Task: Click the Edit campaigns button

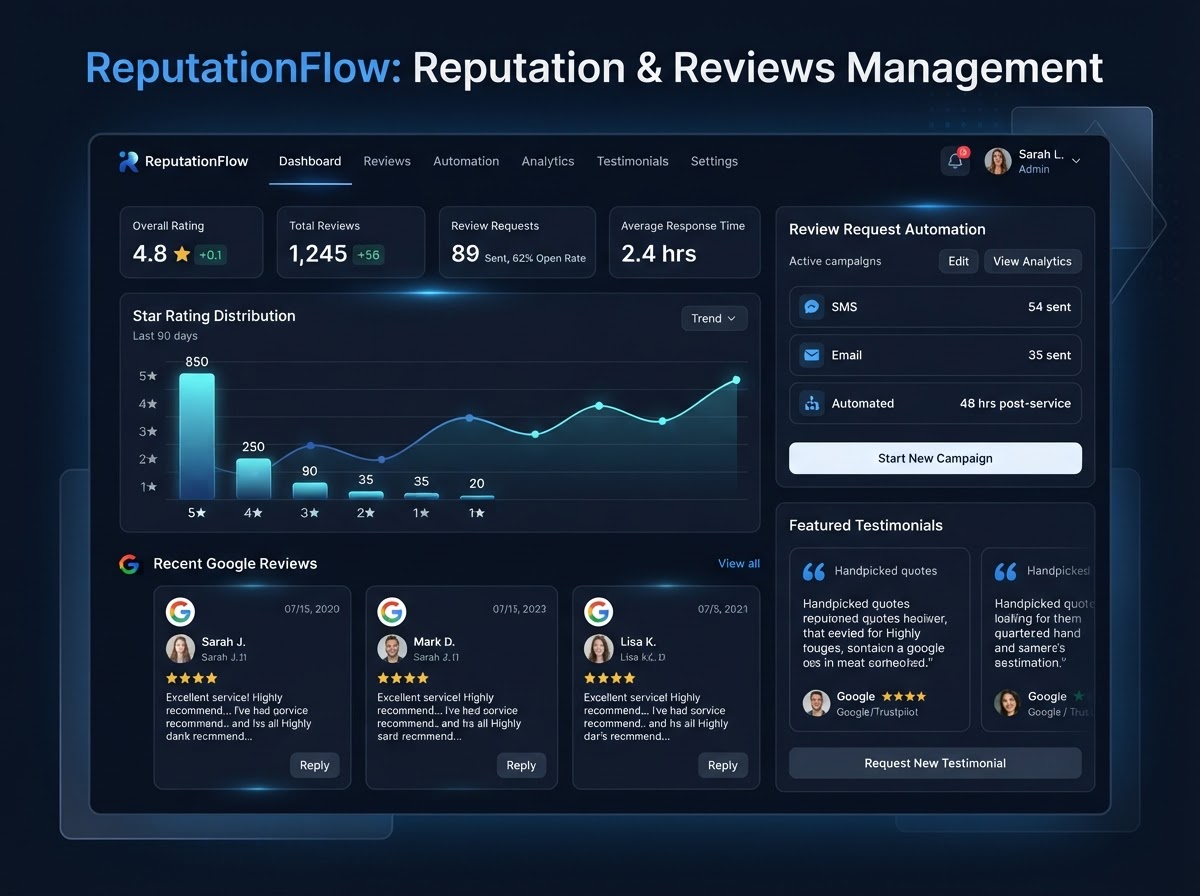Action: pos(958,261)
